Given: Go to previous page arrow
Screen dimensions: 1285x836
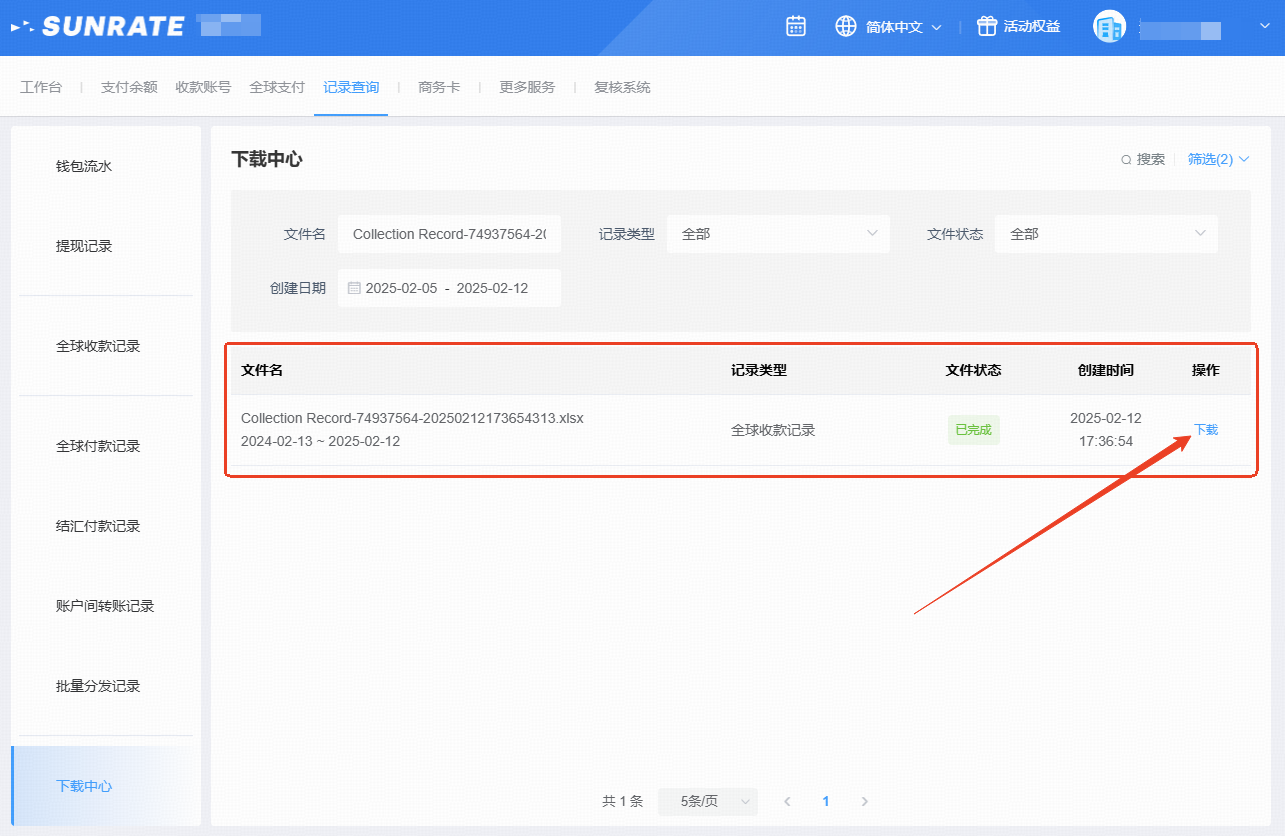Looking at the screenshot, I should pos(788,802).
